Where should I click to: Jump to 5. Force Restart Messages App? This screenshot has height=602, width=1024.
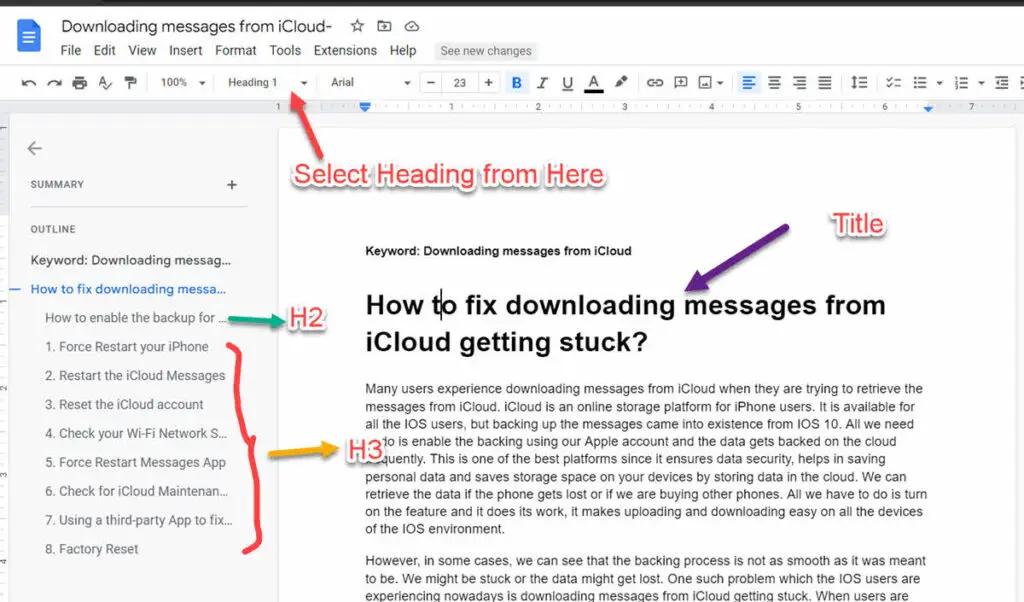[135, 462]
